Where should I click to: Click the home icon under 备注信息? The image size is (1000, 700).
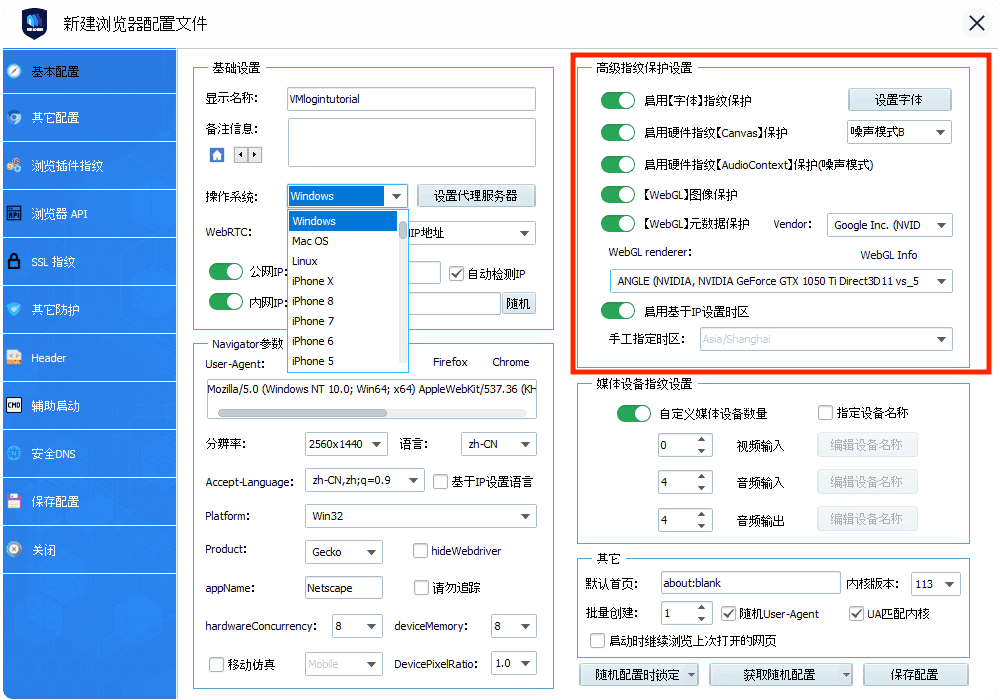(217, 155)
